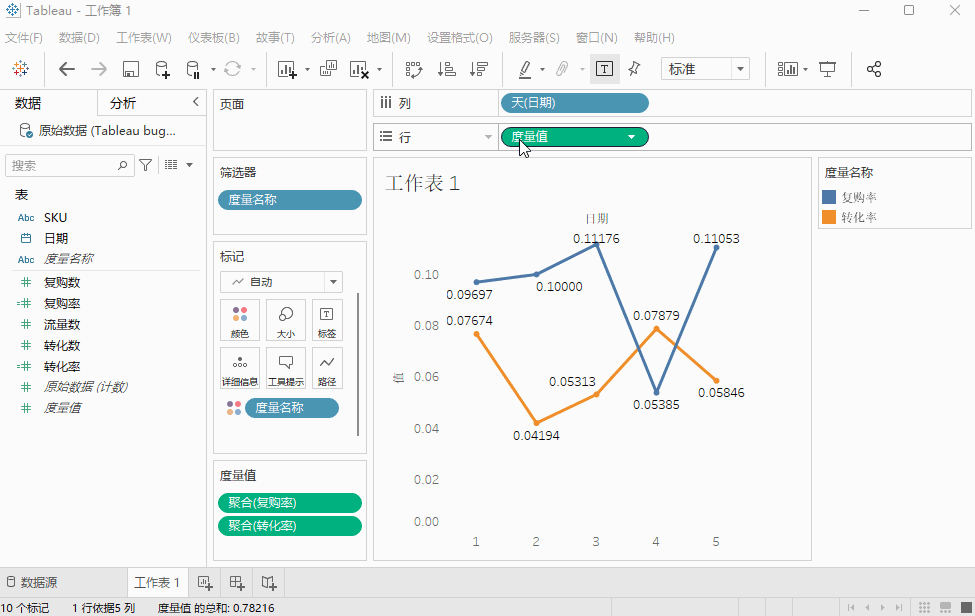Open the 文件(F) menu
Image resolution: width=975 pixels, height=616 pixels.
pos(24,38)
